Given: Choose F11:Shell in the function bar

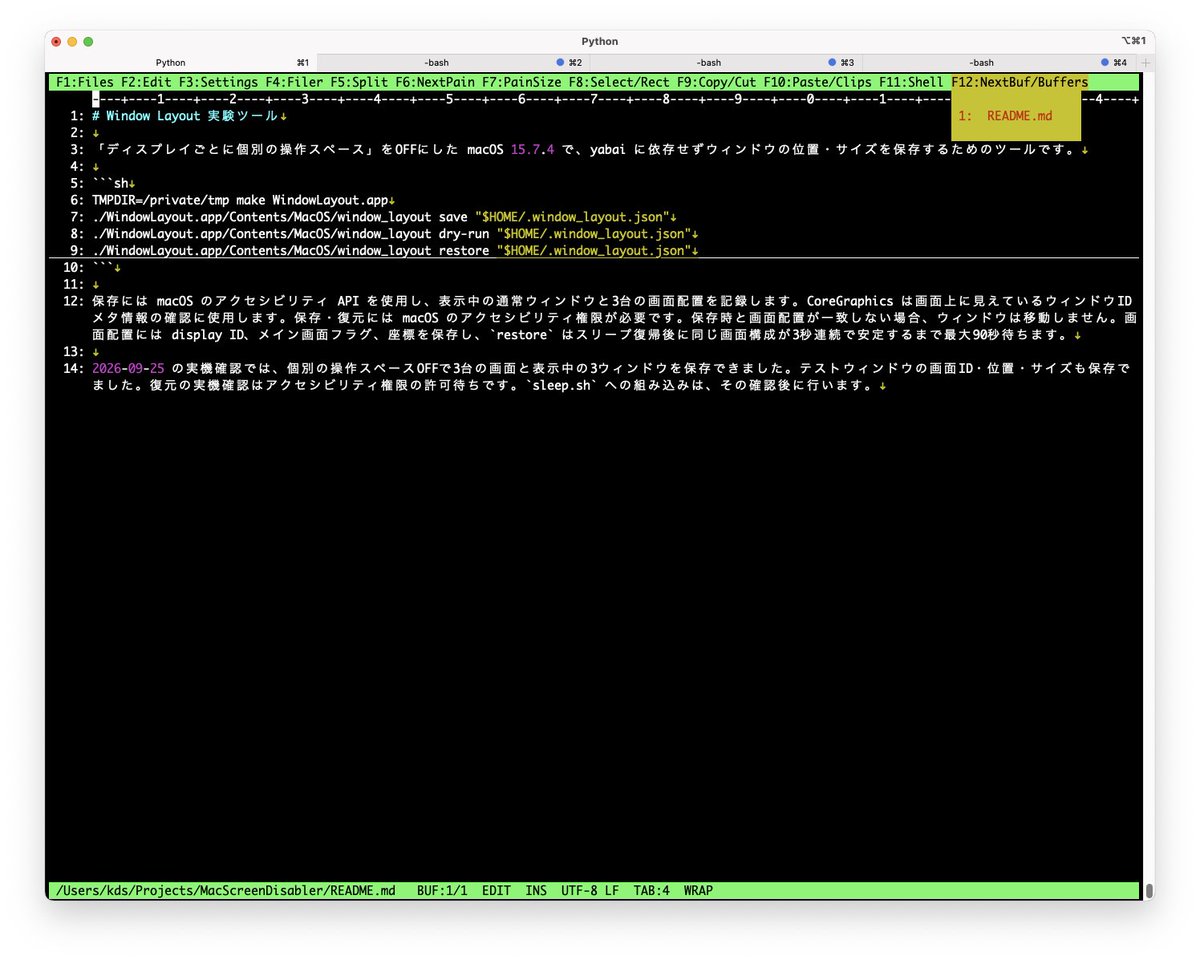Looking at the screenshot, I should [x=911, y=82].
